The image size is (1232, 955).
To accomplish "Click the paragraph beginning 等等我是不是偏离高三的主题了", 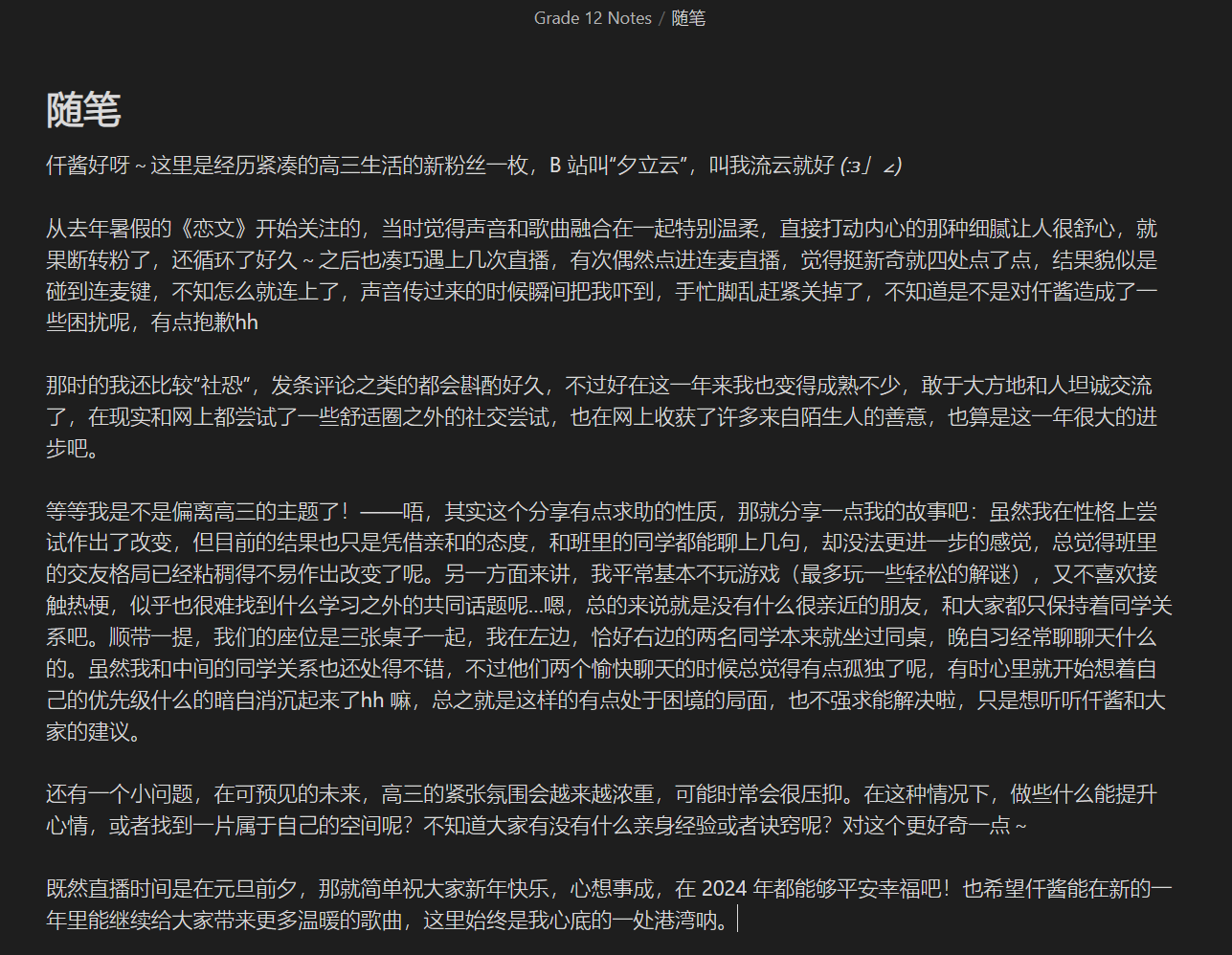I will coord(609,622).
